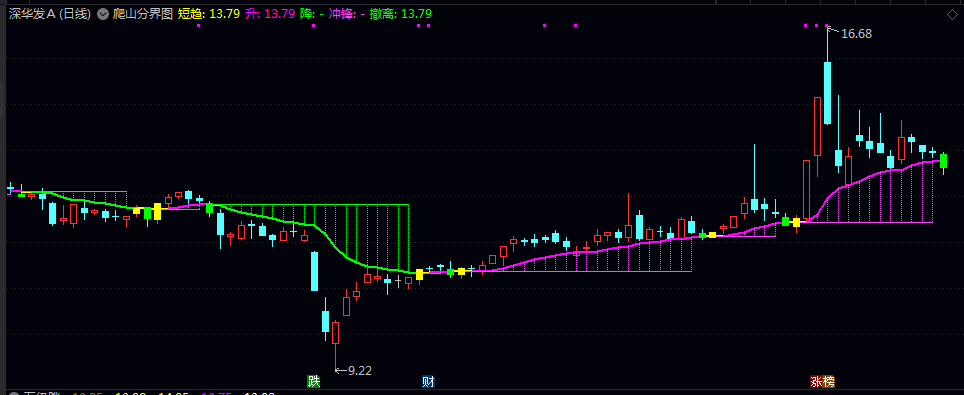964x395 pixels.
Task: Click the green 撤离 value label
Action: pyautogui.click(x=401, y=14)
